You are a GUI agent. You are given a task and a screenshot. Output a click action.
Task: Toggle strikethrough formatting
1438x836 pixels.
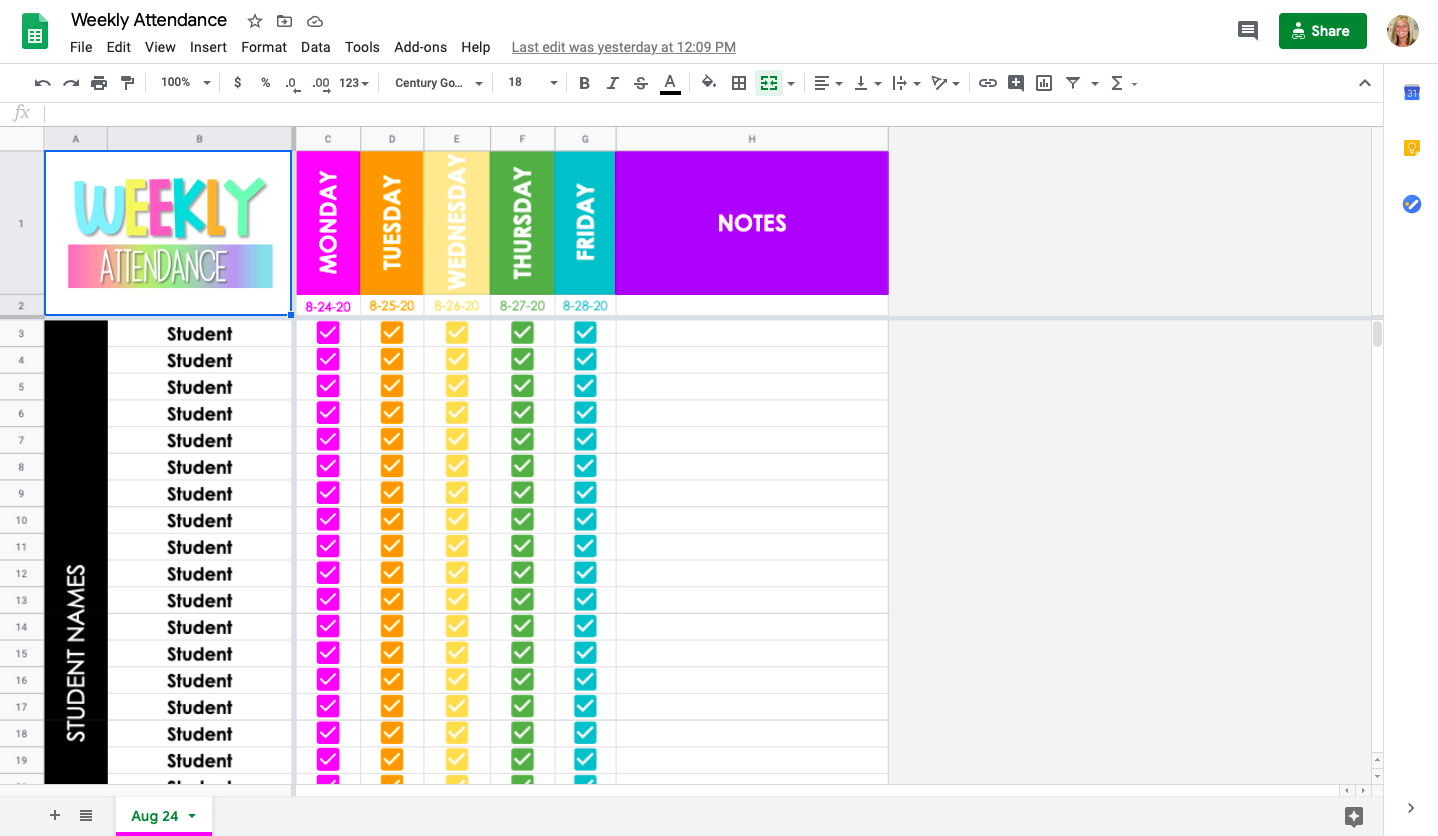[640, 83]
